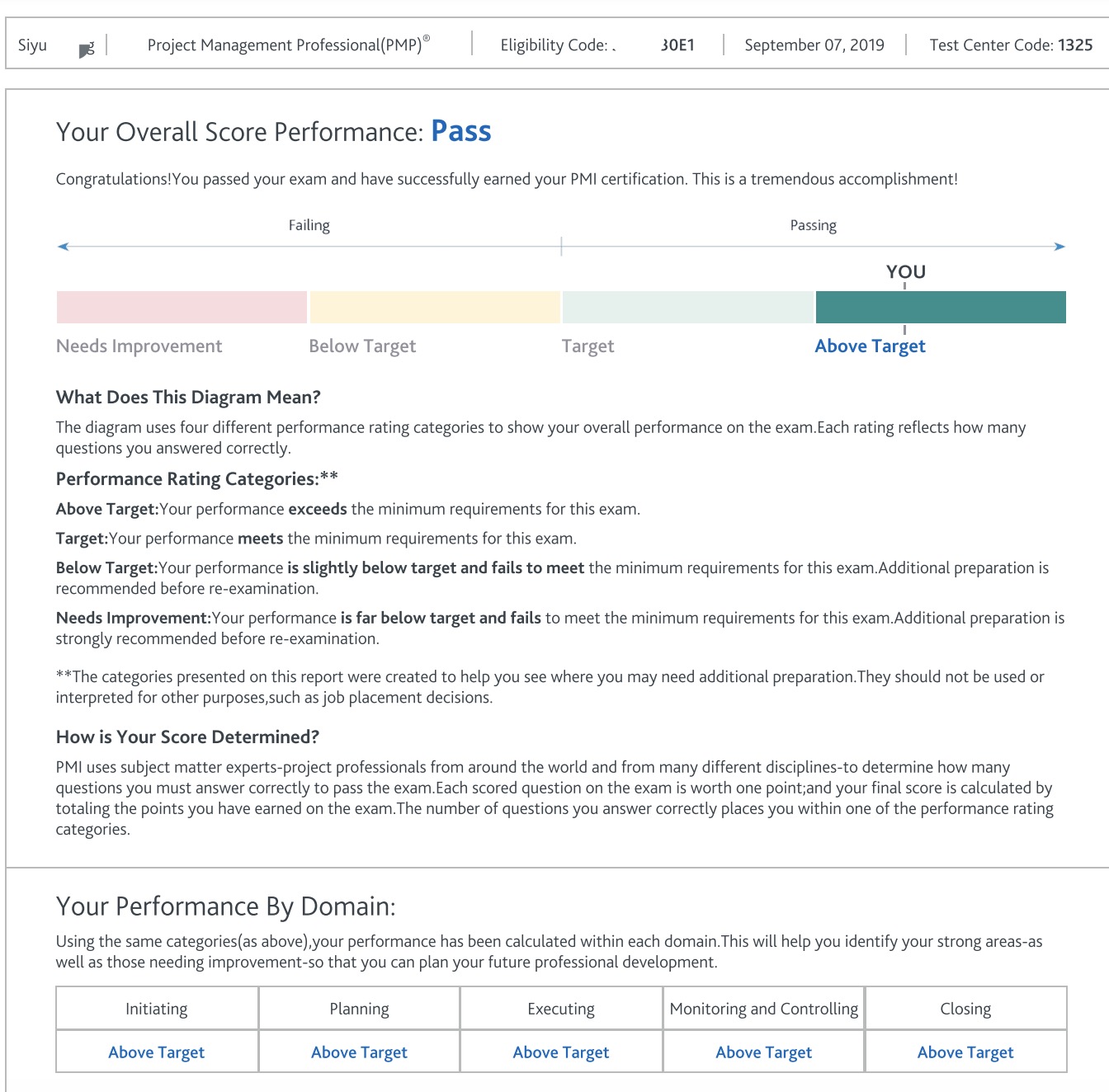Click Above Target result under Monitoring and Controlling
This screenshot has height=1092, width=1109.
click(764, 1052)
